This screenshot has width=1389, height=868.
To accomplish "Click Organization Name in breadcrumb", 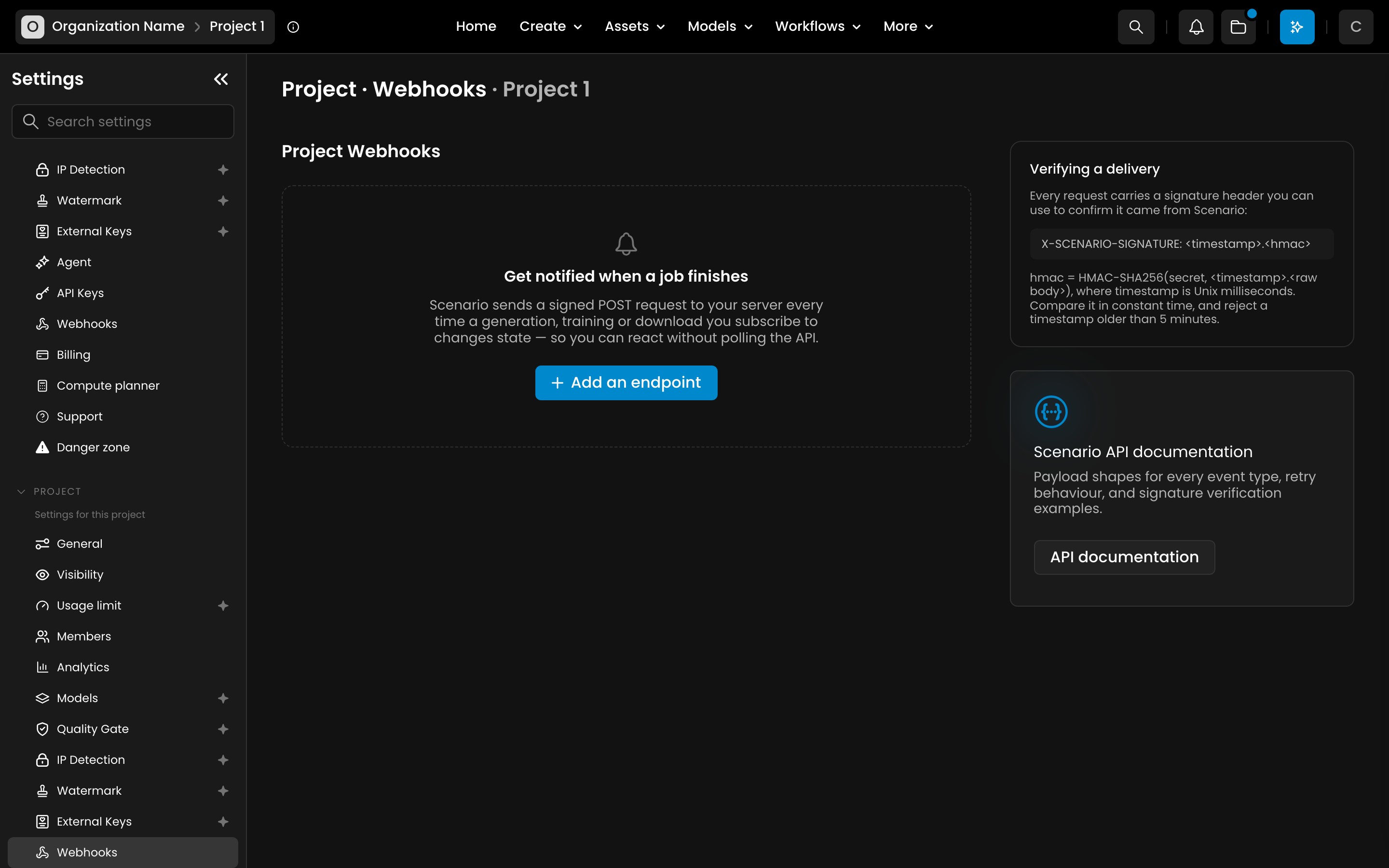I will coord(118,27).
